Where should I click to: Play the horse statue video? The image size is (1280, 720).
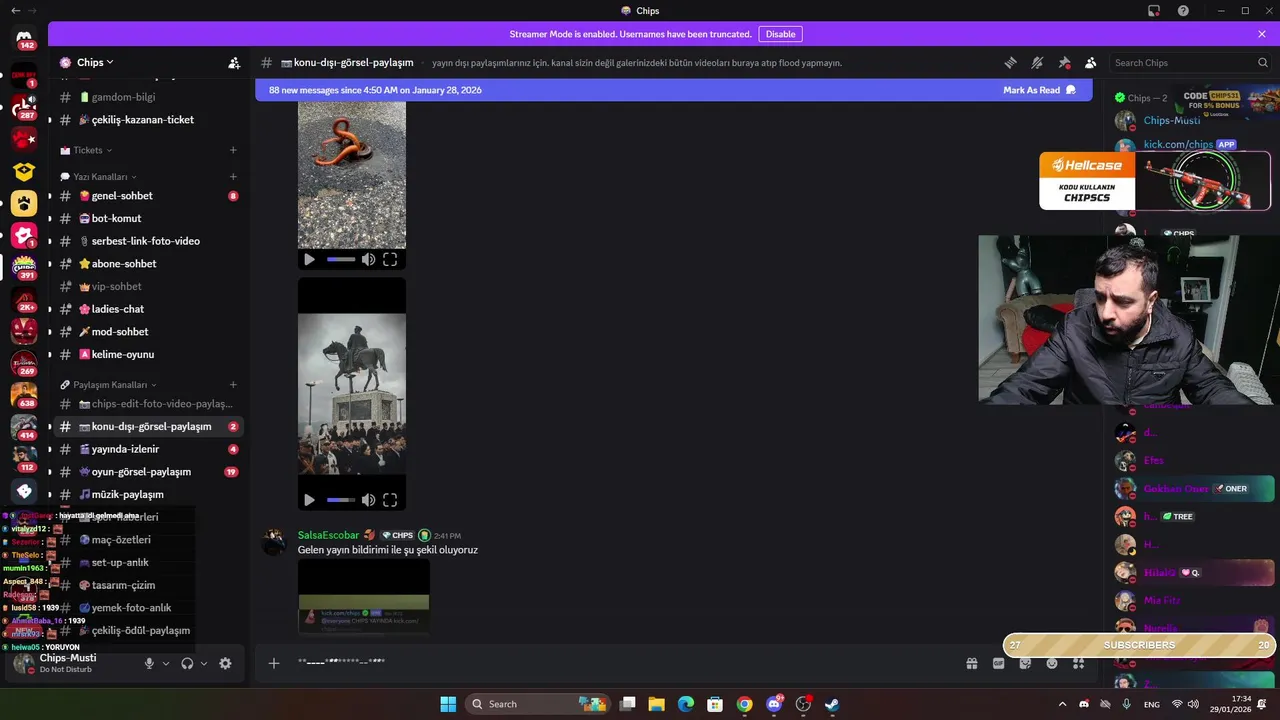[309, 500]
